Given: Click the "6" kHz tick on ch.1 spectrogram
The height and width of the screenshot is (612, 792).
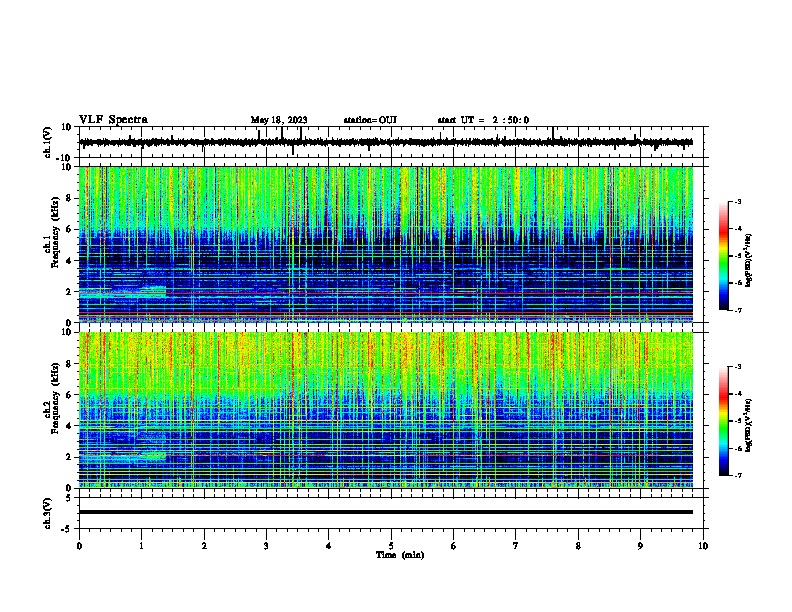Looking at the screenshot, I should click(69, 229).
